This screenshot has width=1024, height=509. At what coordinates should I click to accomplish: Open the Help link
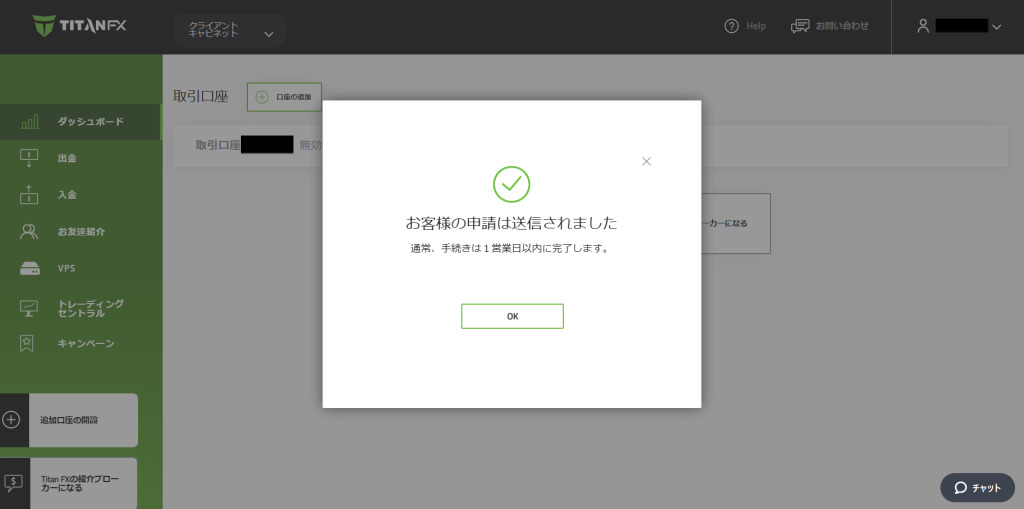tap(756, 26)
